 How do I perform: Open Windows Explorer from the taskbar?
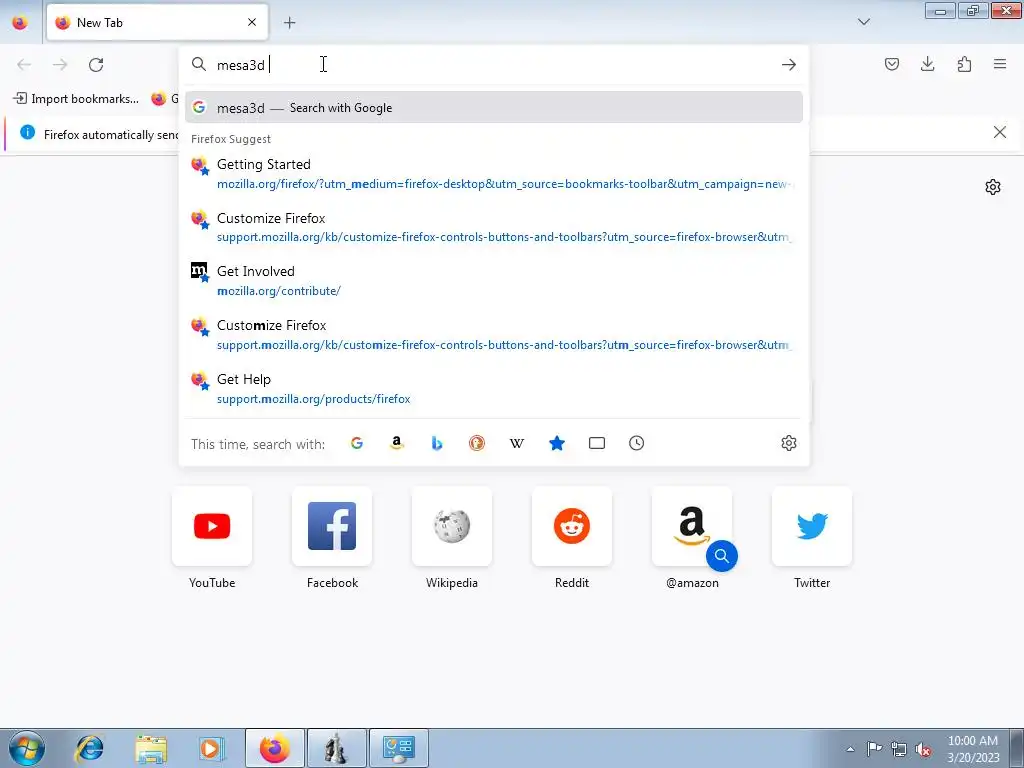coord(151,748)
